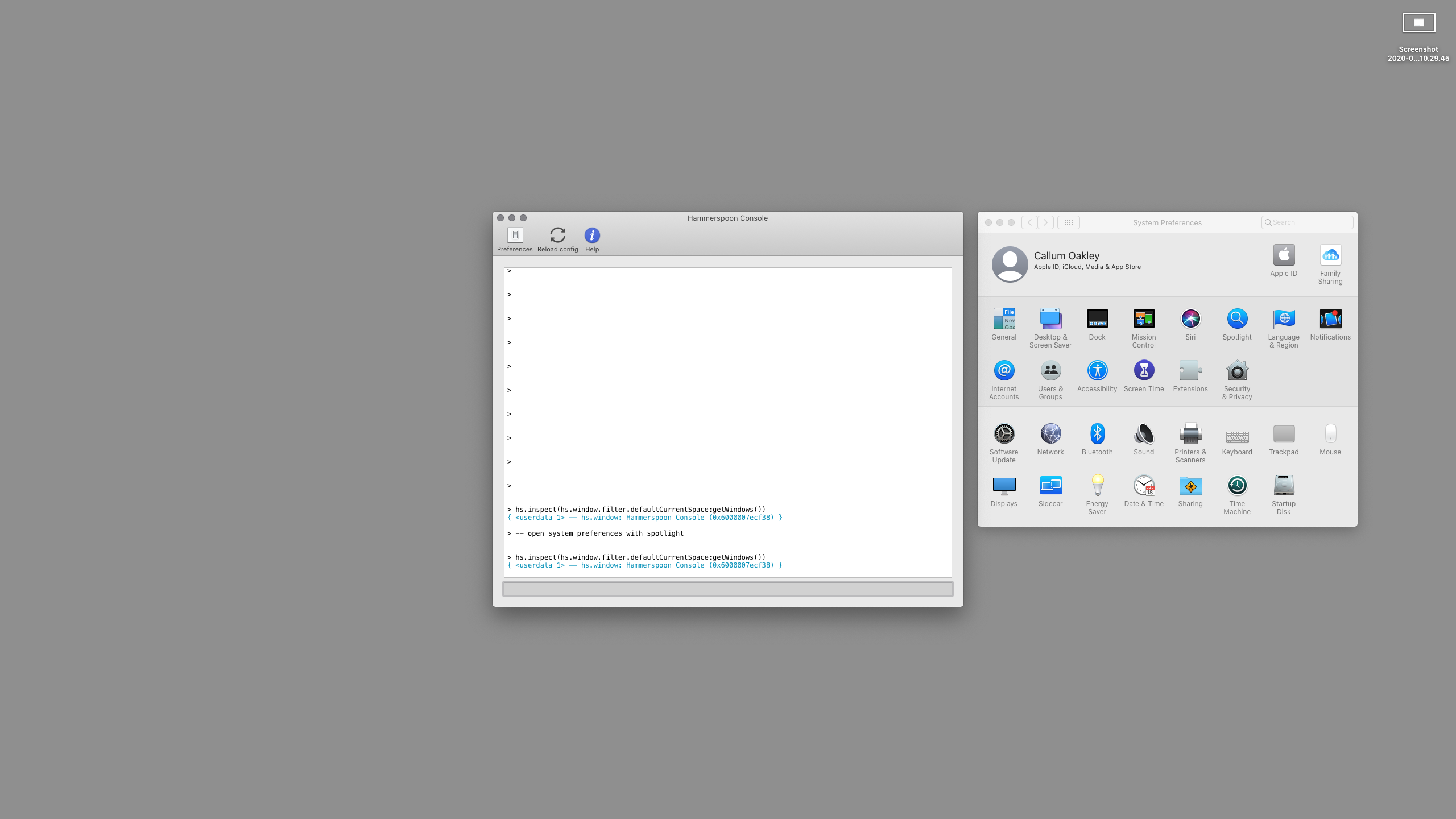1456x819 pixels.
Task: Select the Screenshot file on the desktop
Action: (1418, 37)
